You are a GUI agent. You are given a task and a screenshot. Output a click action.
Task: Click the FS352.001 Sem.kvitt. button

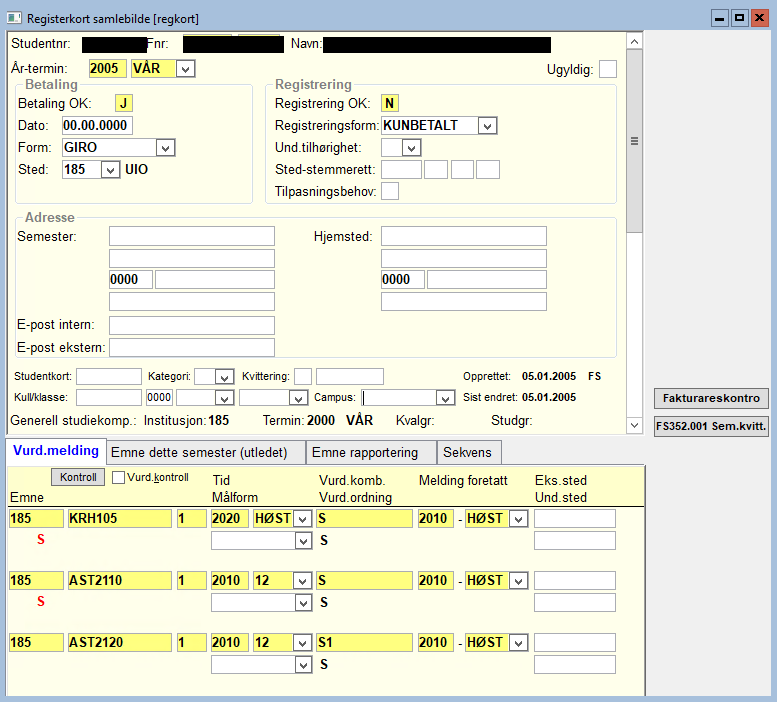(x=711, y=426)
